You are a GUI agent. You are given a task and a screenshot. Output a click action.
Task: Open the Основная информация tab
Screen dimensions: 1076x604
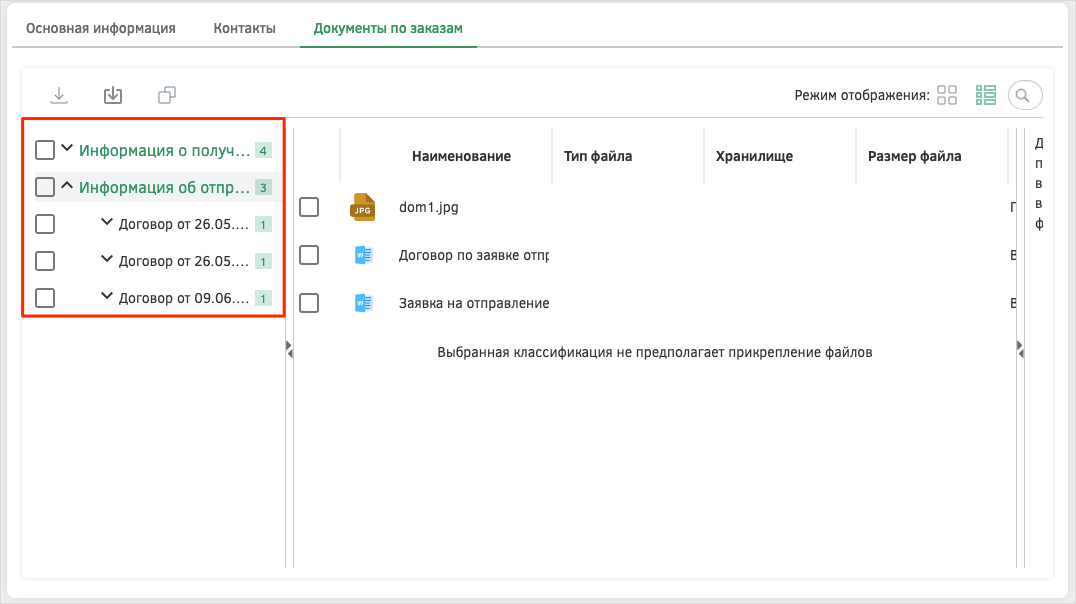pyautogui.click(x=101, y=29)
